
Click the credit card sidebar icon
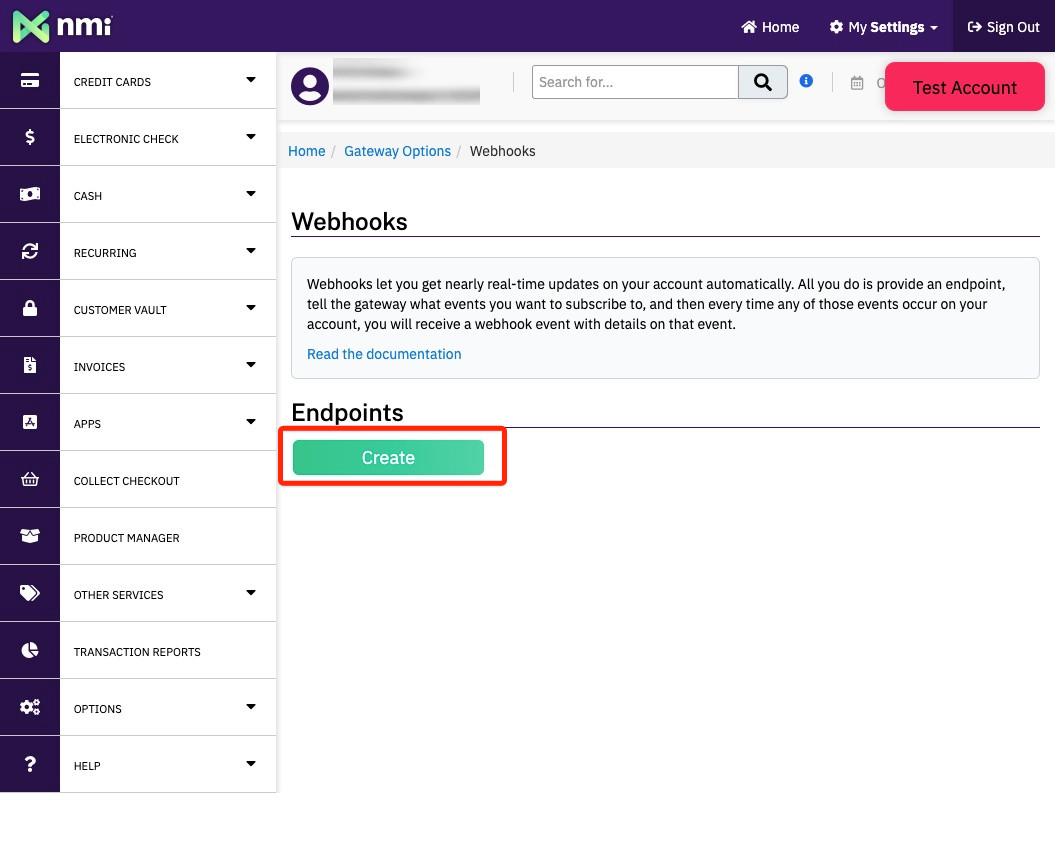click(x=30, y=80)
